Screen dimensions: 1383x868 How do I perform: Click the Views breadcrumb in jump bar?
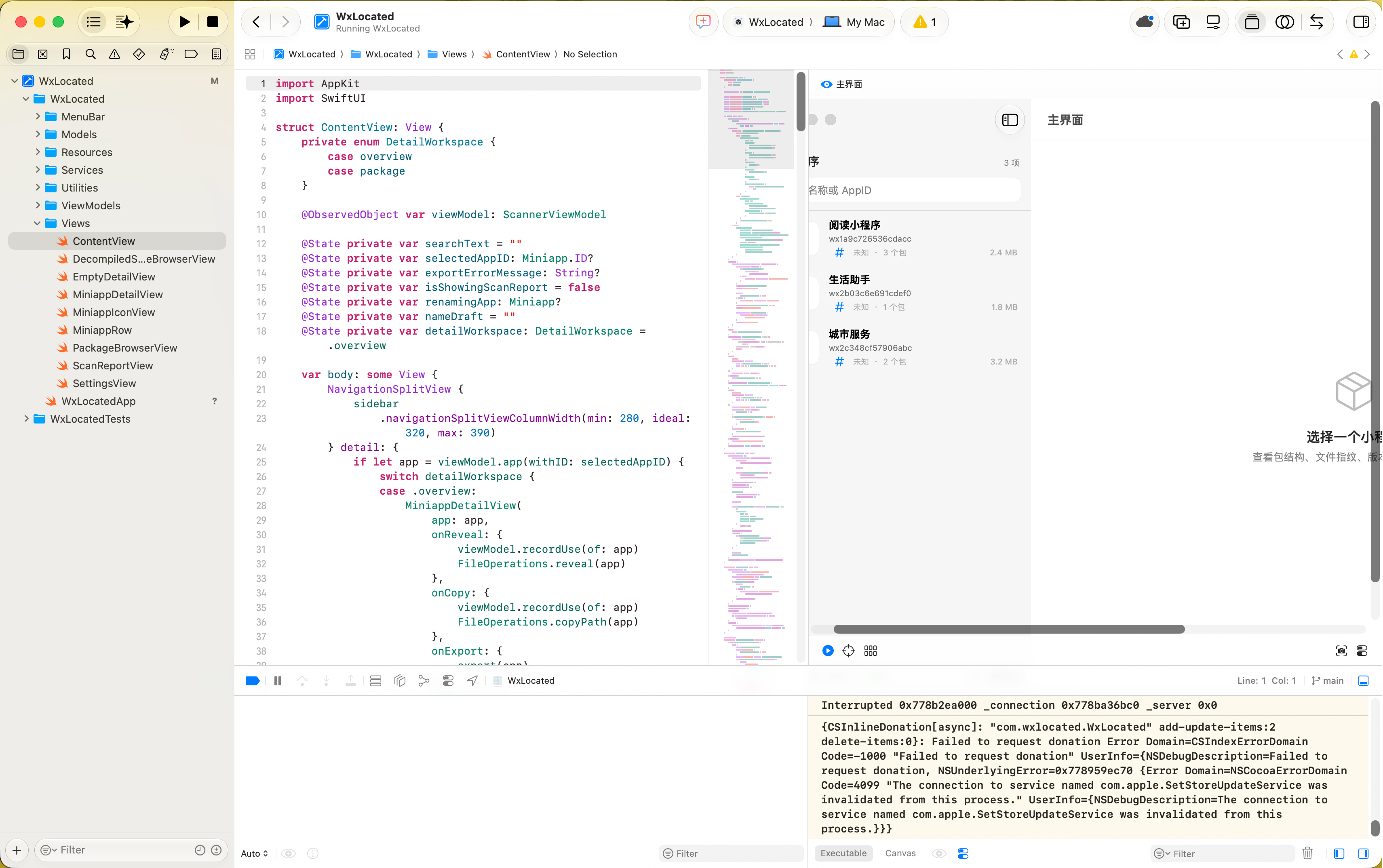(x=447, y=54)
